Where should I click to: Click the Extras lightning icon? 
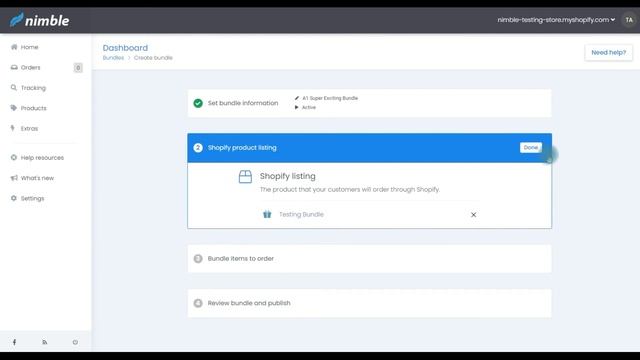click(13, 128)
